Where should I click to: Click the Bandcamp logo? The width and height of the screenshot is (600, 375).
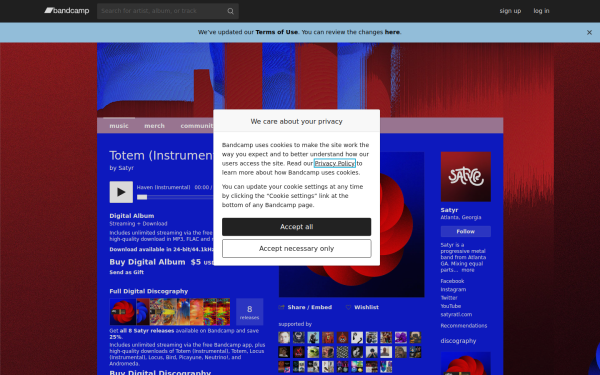point(67,11)
